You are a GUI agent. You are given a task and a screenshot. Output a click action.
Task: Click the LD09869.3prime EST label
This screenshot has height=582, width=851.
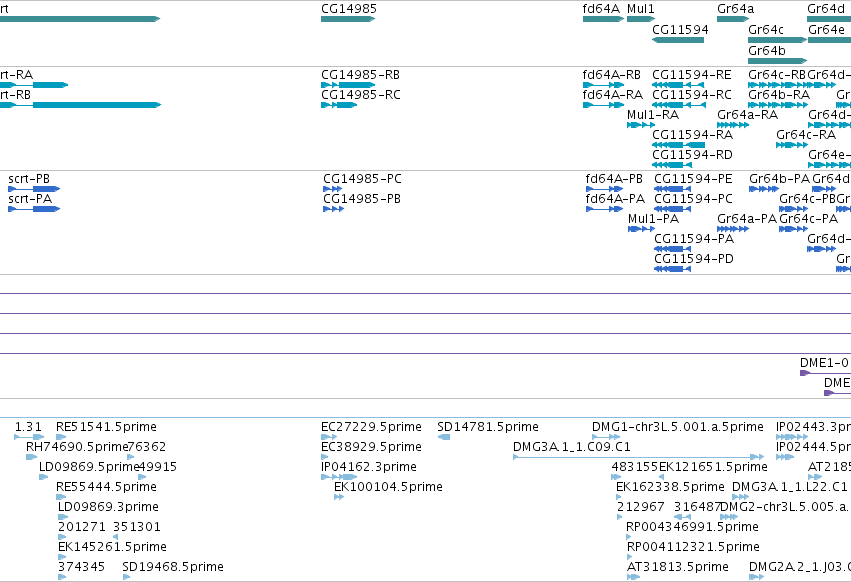[x=108, y=507]
